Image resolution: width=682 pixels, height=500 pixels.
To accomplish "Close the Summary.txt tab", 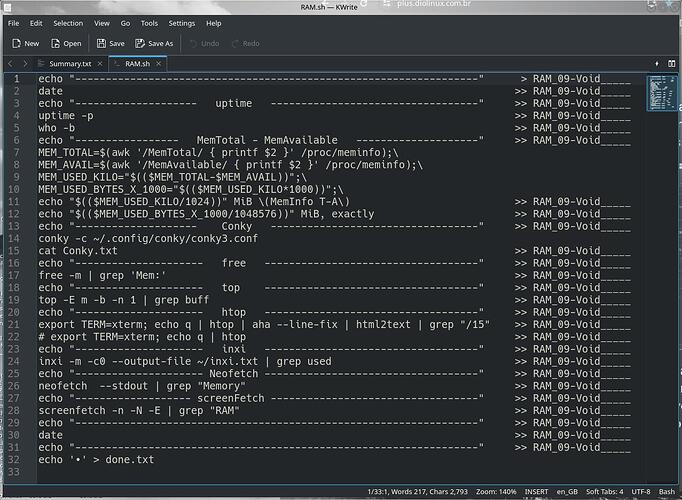I will pos(100,63).
